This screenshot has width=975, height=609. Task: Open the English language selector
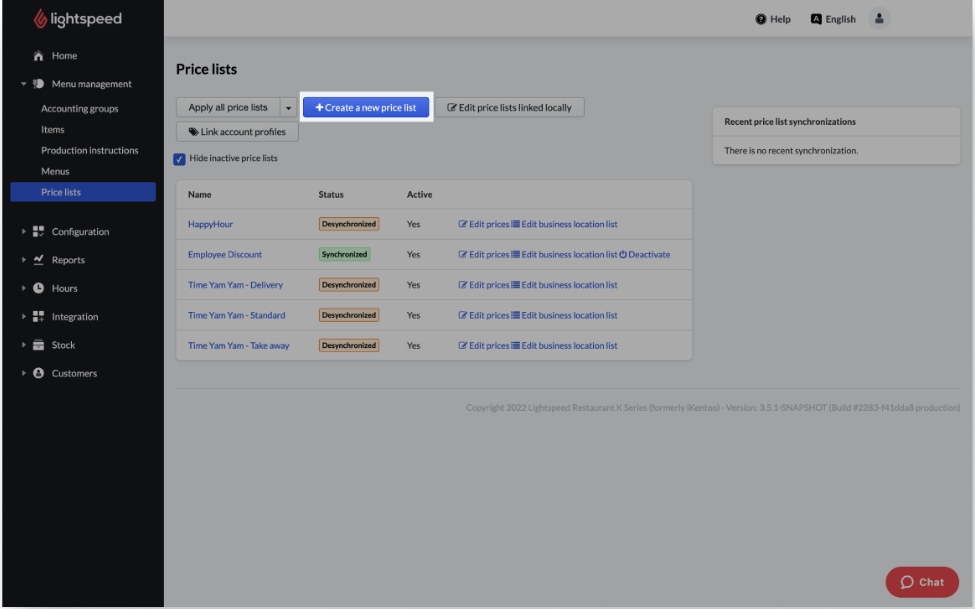[833, 19]
